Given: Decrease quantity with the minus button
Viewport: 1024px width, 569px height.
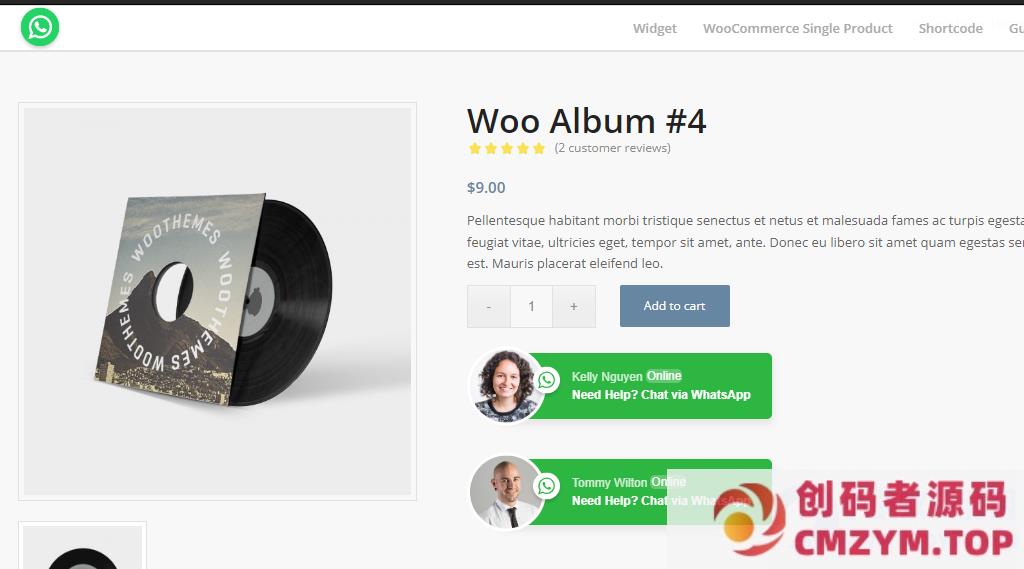Looking at the screenshot, I should [x=488, y=306].
